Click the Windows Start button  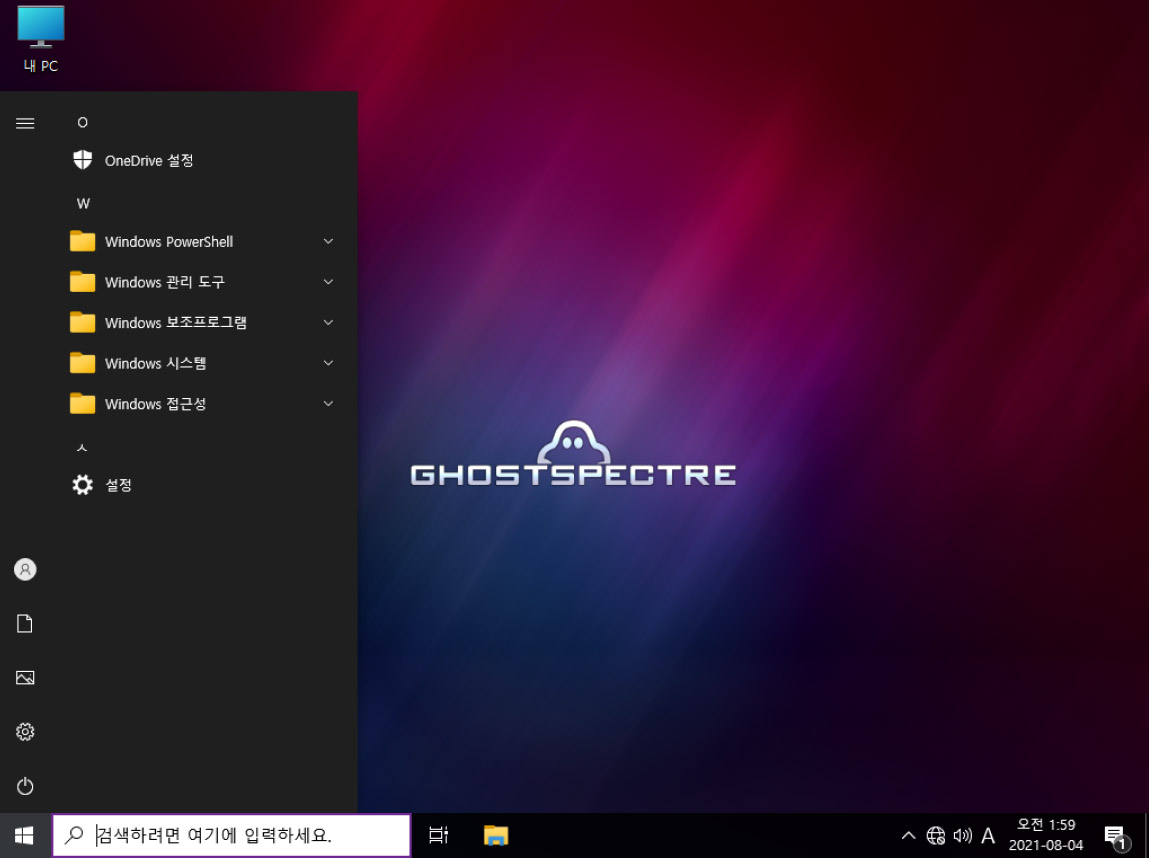tap(24, 835)
